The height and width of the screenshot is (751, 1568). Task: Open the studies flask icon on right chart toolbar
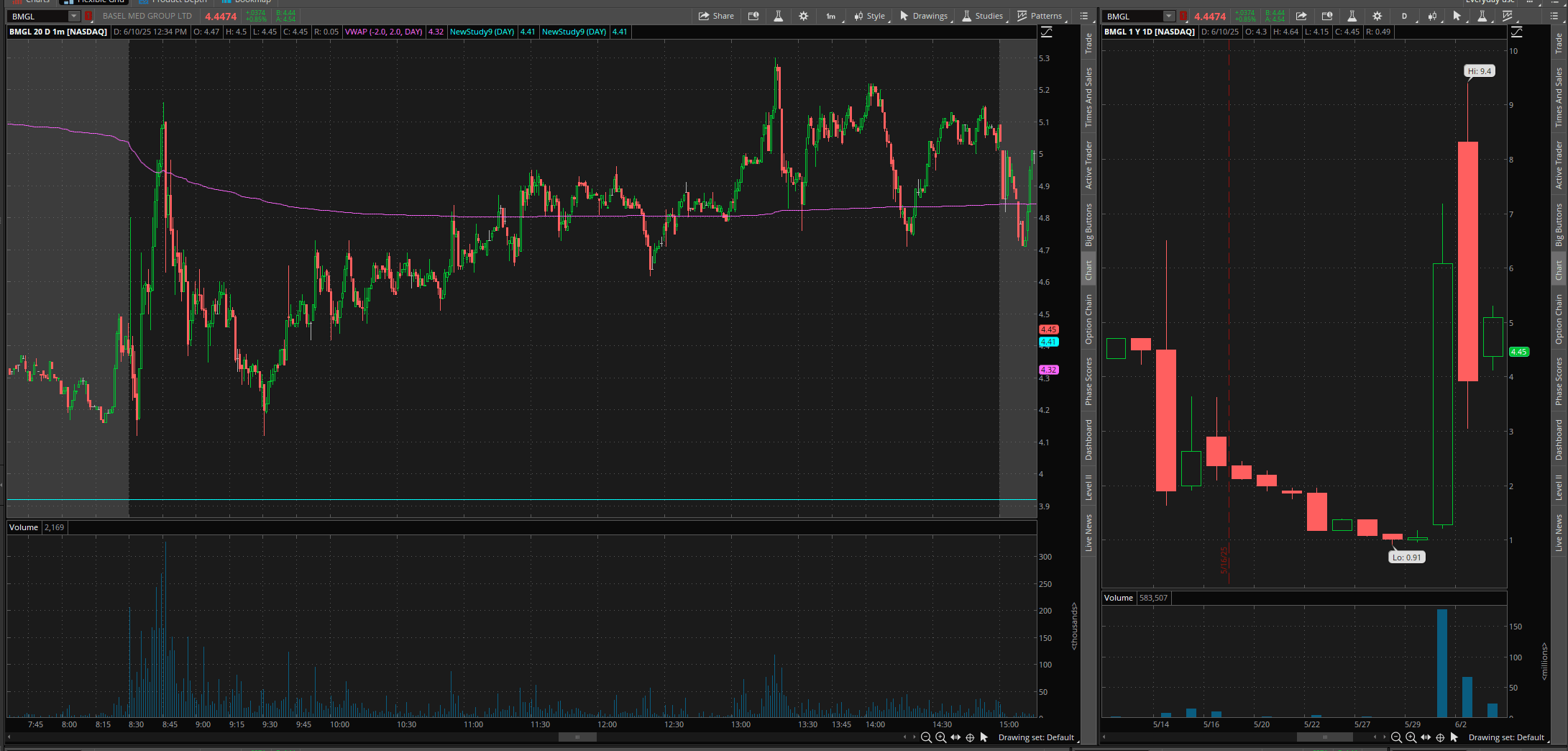1482,16
